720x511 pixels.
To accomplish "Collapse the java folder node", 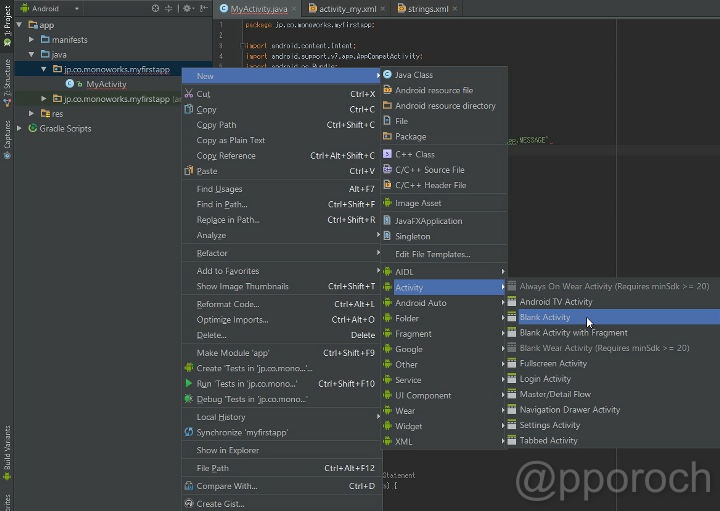I will pyautogui.click(x=31, y=54).
